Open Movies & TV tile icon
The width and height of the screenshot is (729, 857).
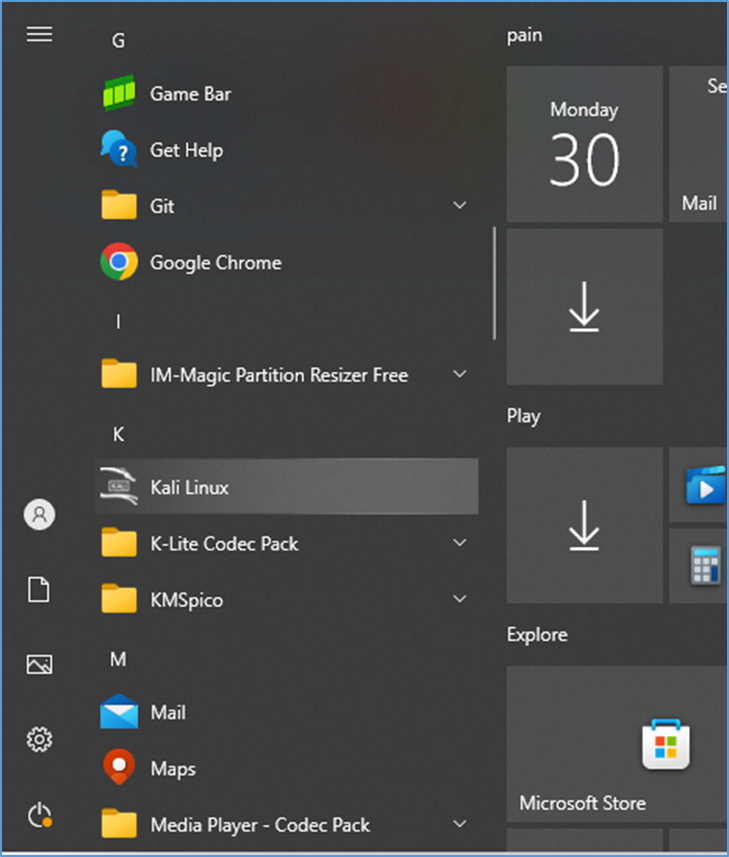[706, 485]
